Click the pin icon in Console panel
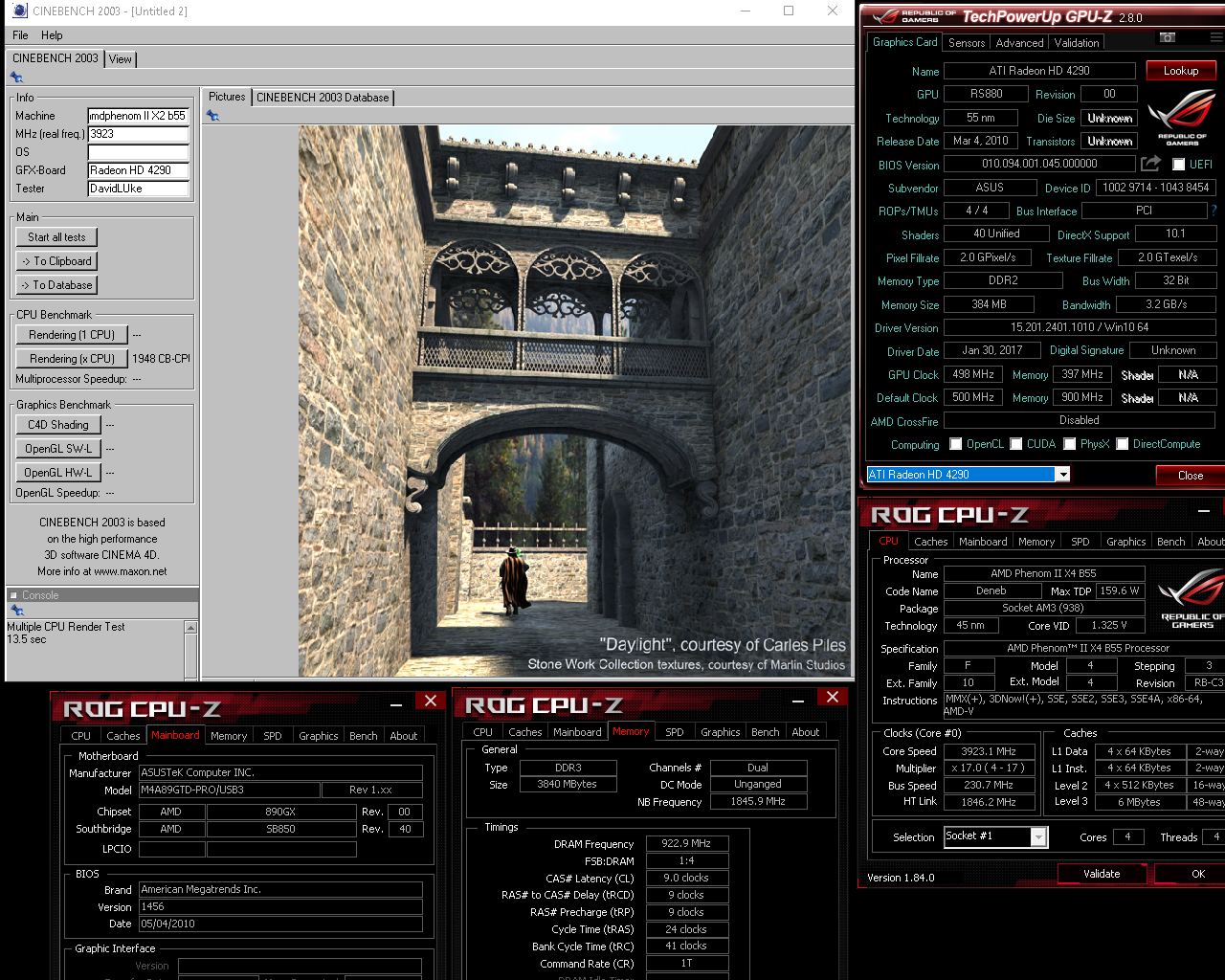The width and height of the screenshot is (1225, 980). pyautogui.click(x=16, y=610)
